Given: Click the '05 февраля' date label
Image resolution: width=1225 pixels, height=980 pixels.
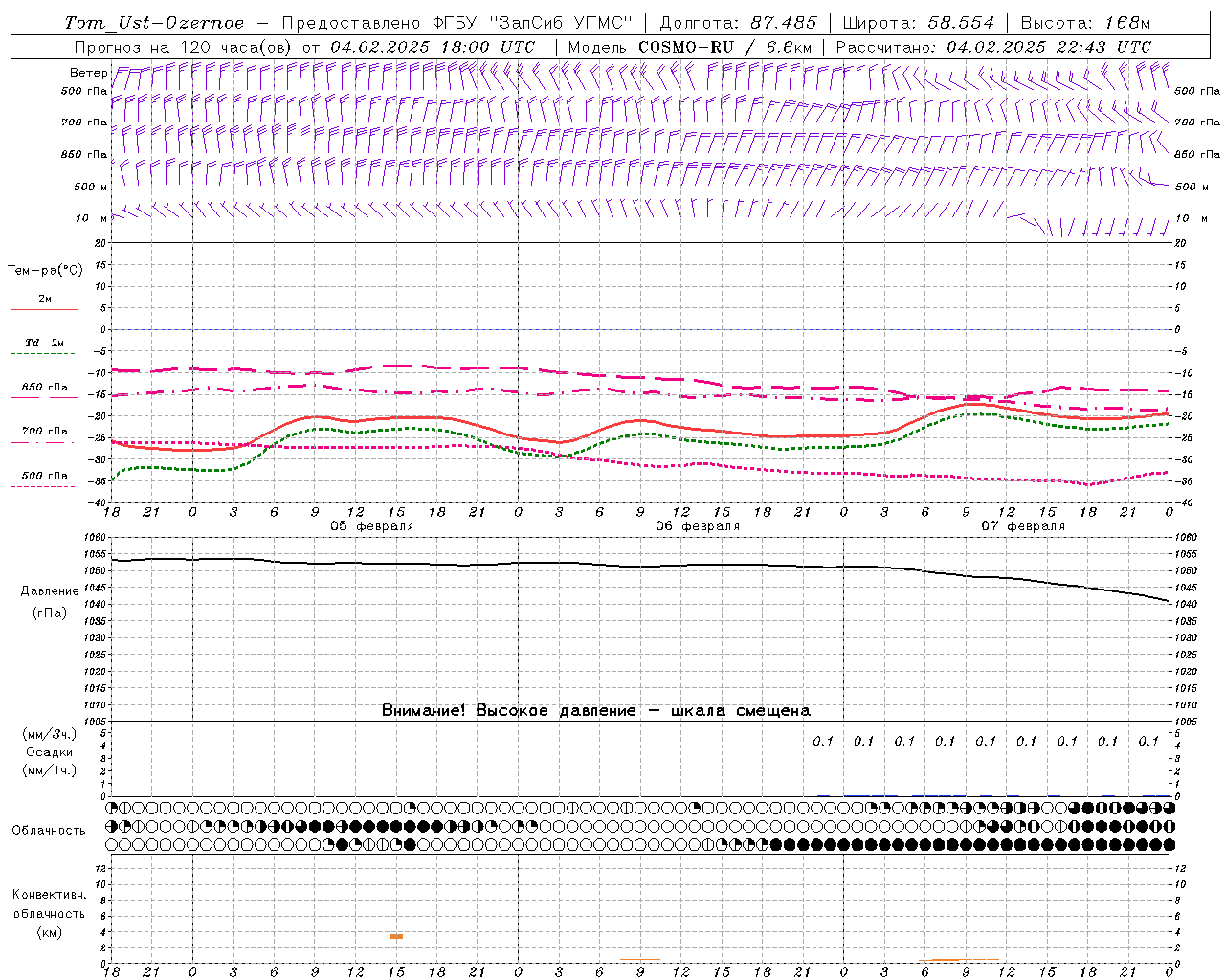Looking at the screenshot, I should click(372, 526).
